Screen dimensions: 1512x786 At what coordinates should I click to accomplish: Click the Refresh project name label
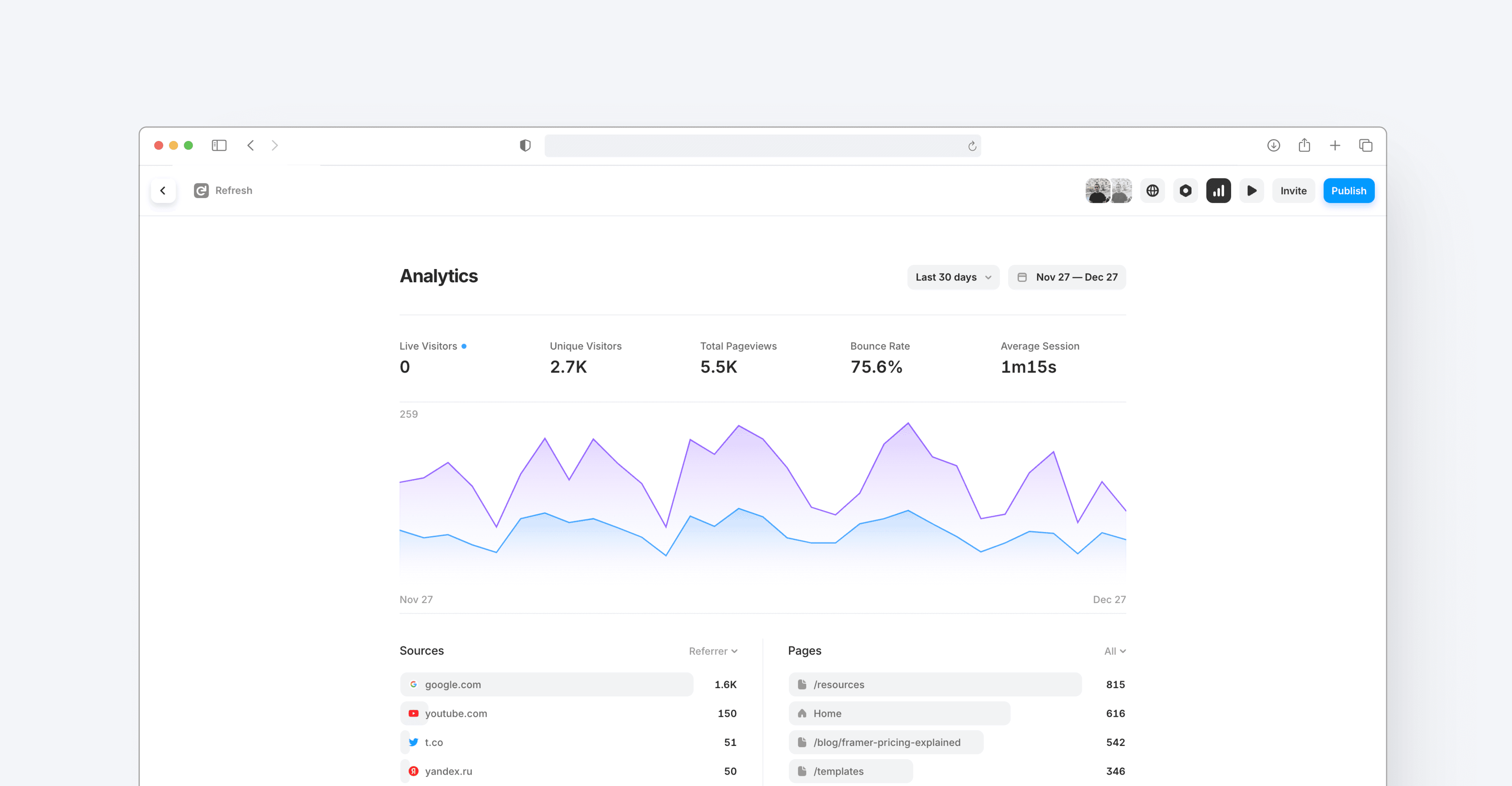tap(234, 190)
